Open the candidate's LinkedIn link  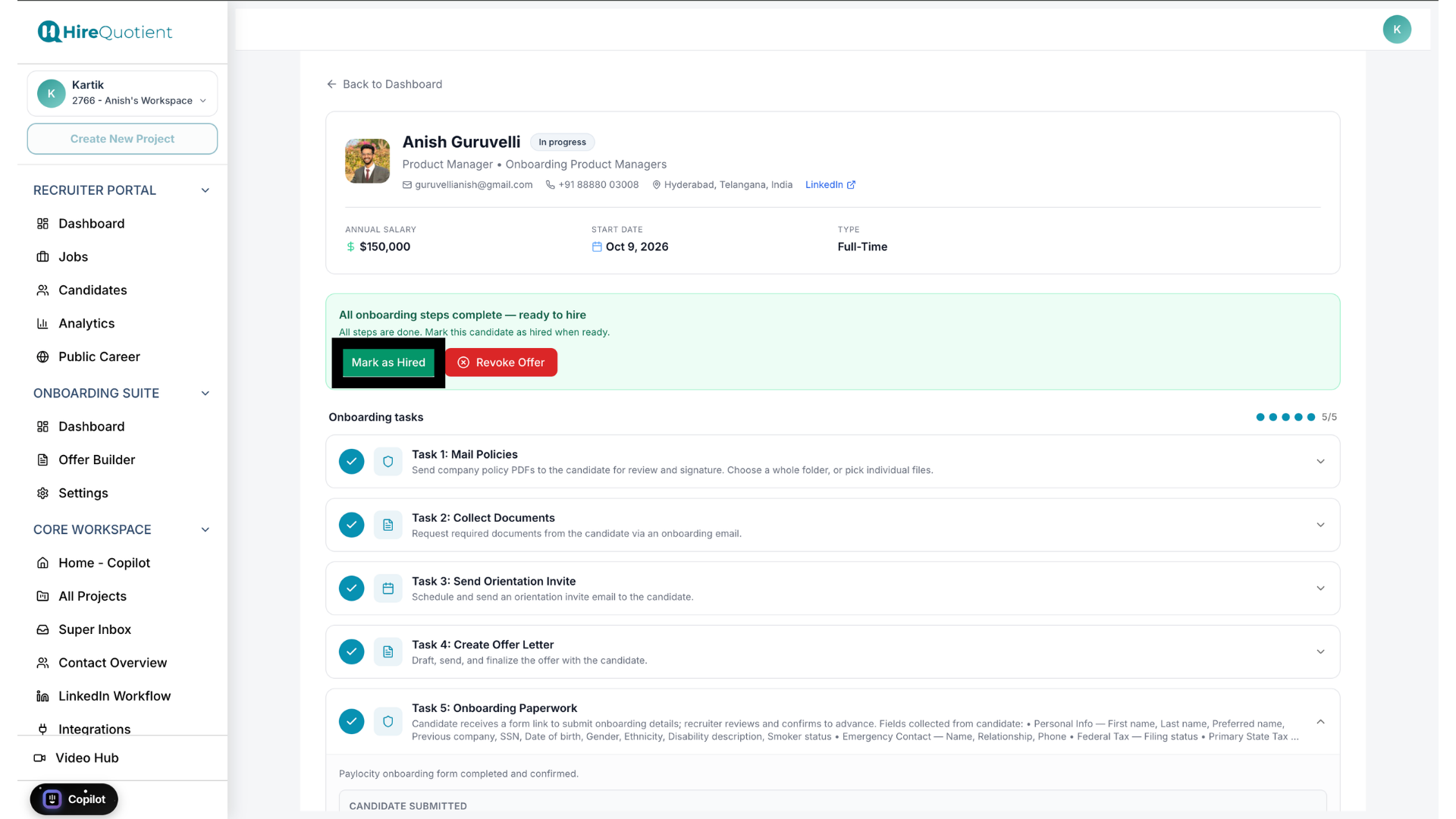(830, 185)
